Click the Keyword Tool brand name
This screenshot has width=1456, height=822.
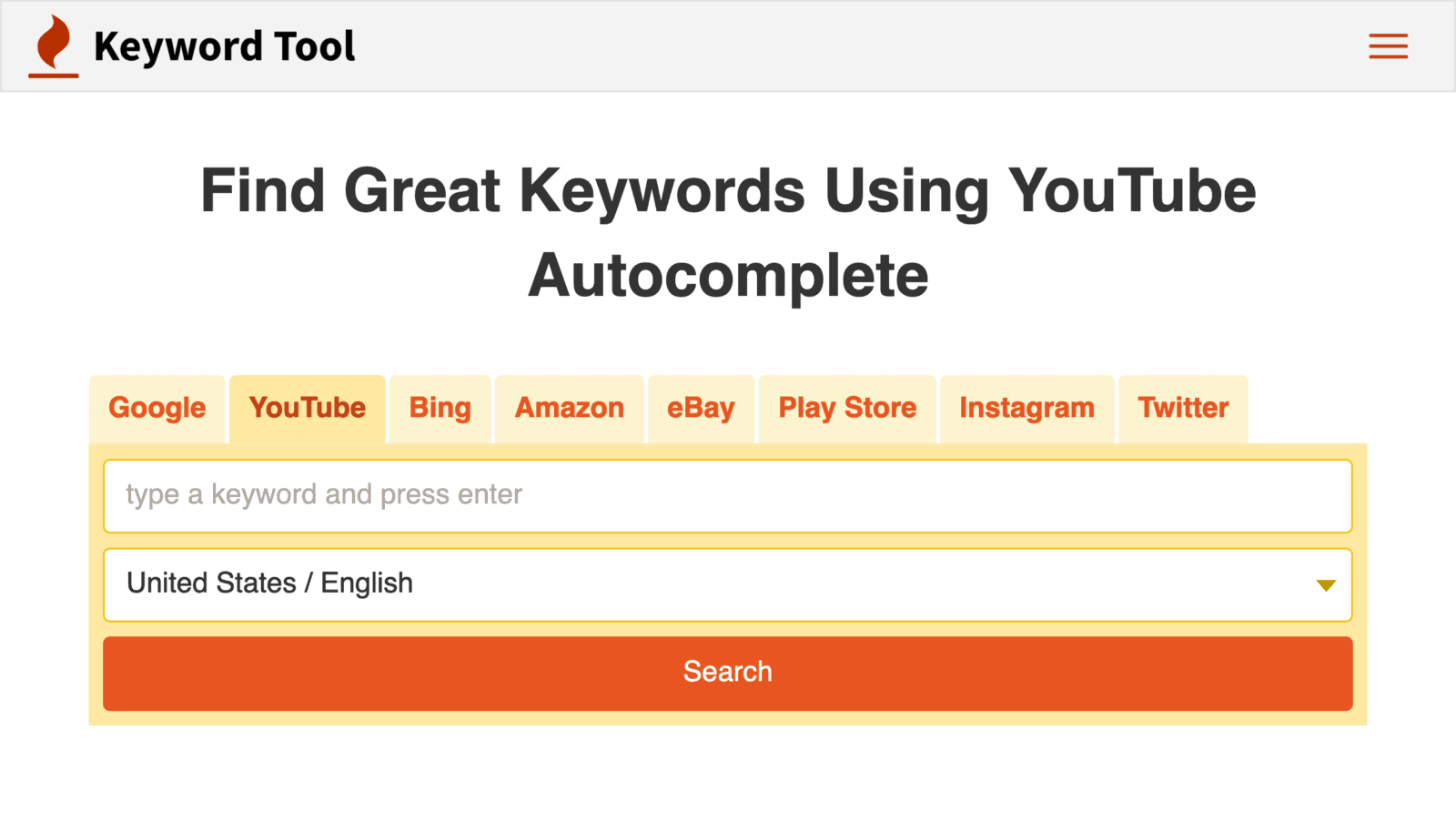224,46
